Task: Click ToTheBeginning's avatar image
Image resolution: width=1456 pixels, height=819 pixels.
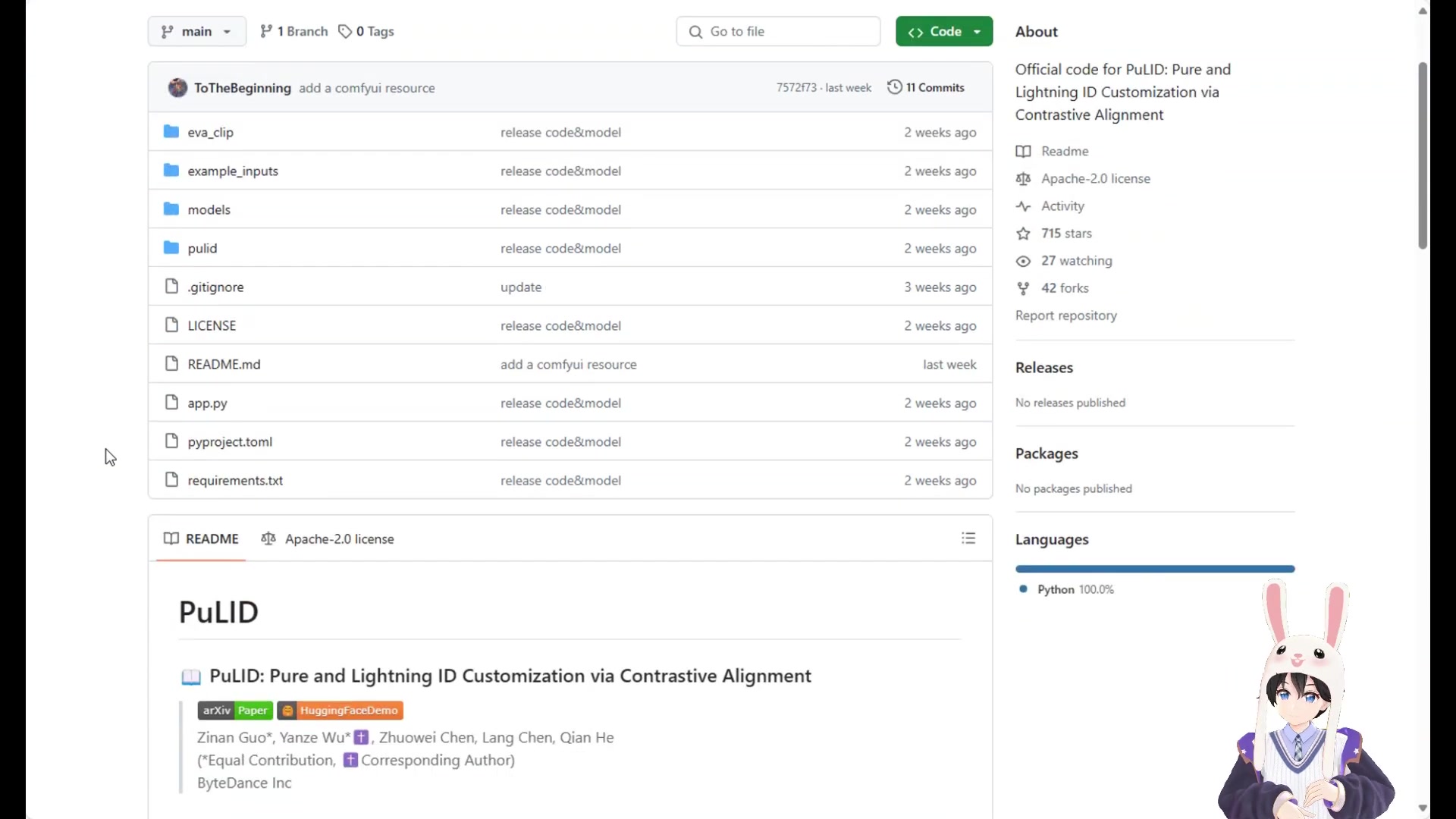Action: pos(177,88)
